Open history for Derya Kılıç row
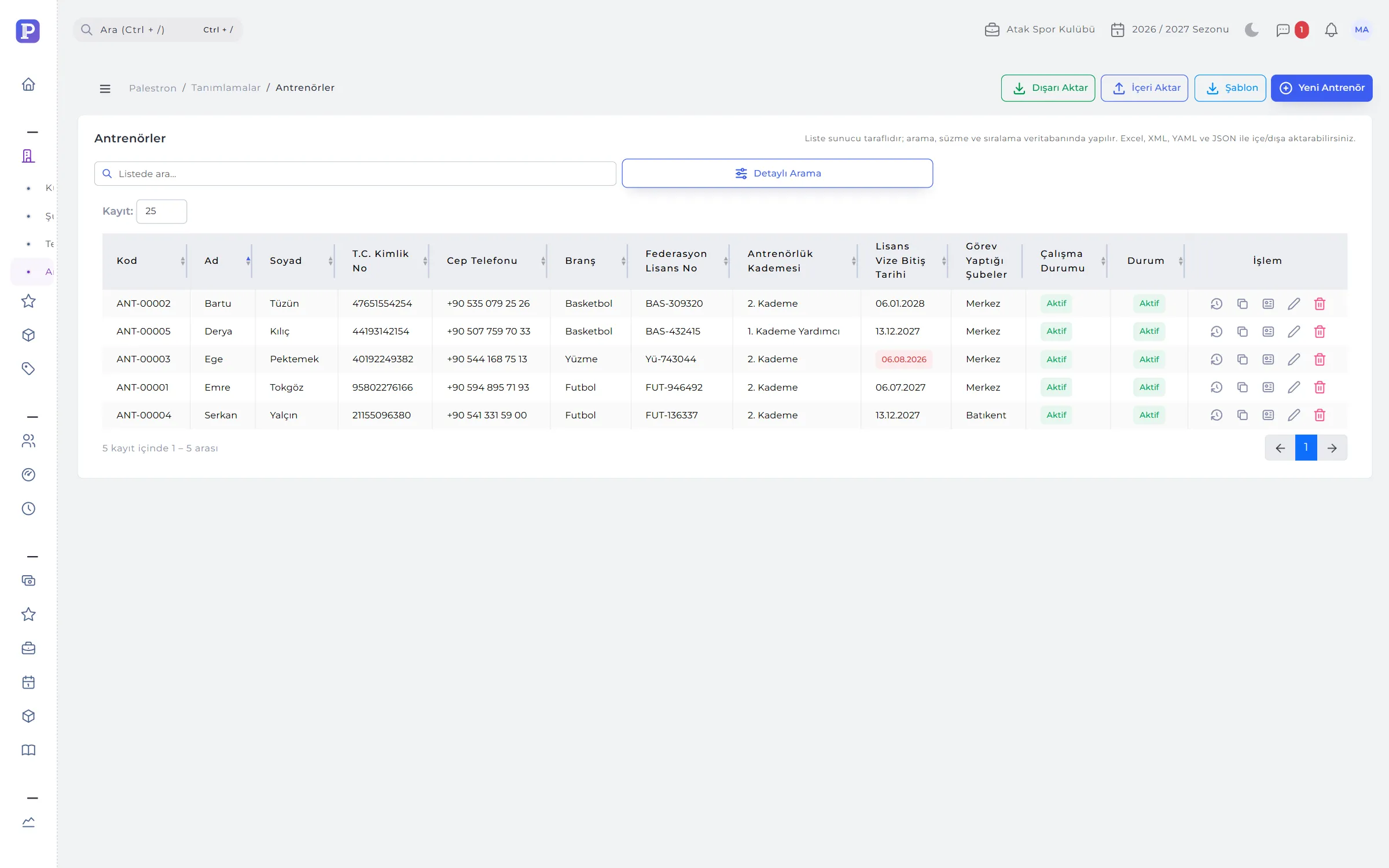This screenshot has height=868, width=1389. [1217, 332]
